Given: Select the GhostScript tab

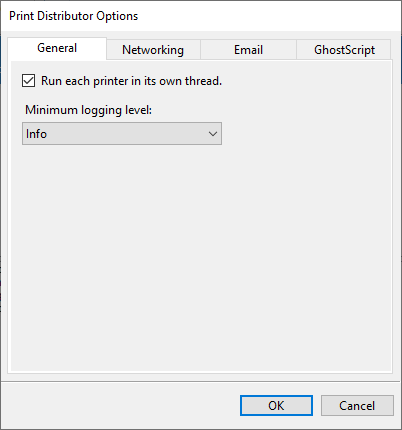Looking at the screenshot, I should coord(344,50).
